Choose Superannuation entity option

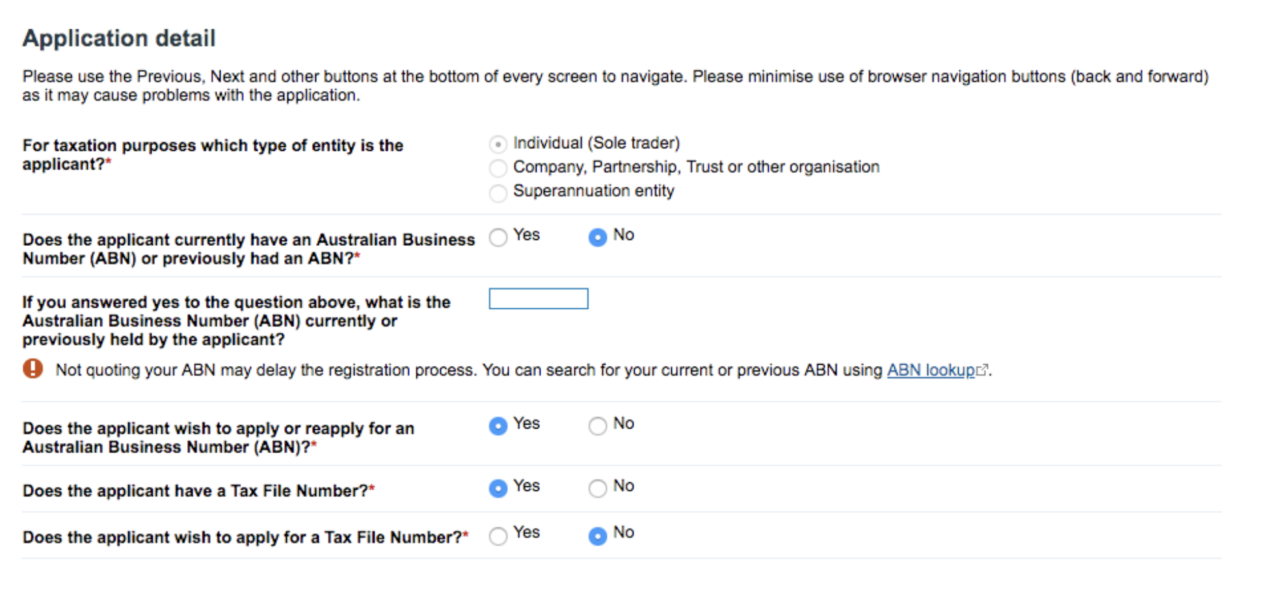coord(498,192)
